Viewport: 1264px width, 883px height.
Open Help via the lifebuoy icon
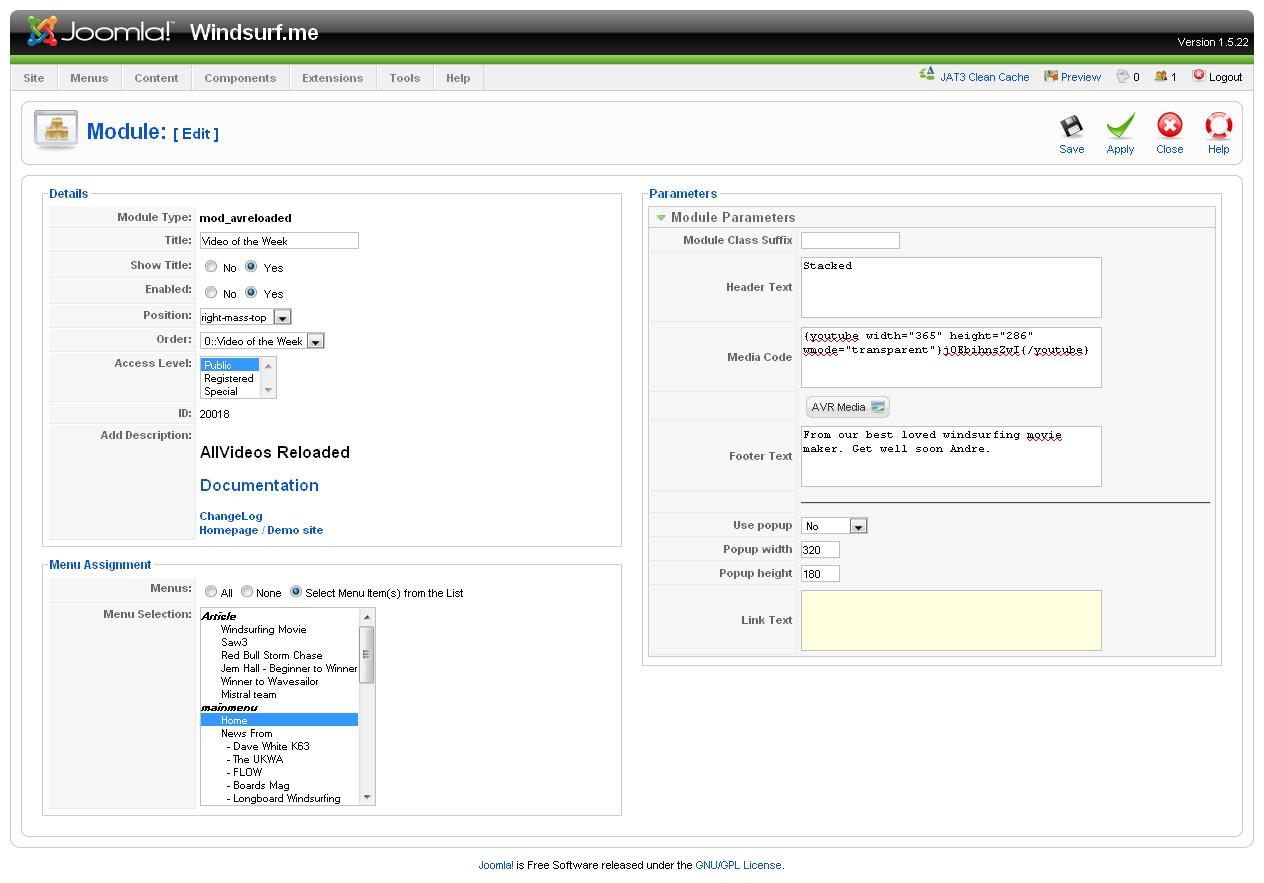1218,126
